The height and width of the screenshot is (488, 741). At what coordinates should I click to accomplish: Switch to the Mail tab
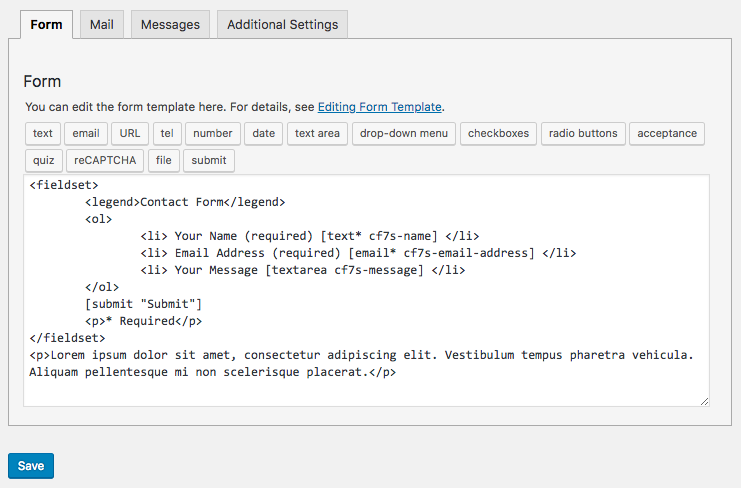coord(101,25)
